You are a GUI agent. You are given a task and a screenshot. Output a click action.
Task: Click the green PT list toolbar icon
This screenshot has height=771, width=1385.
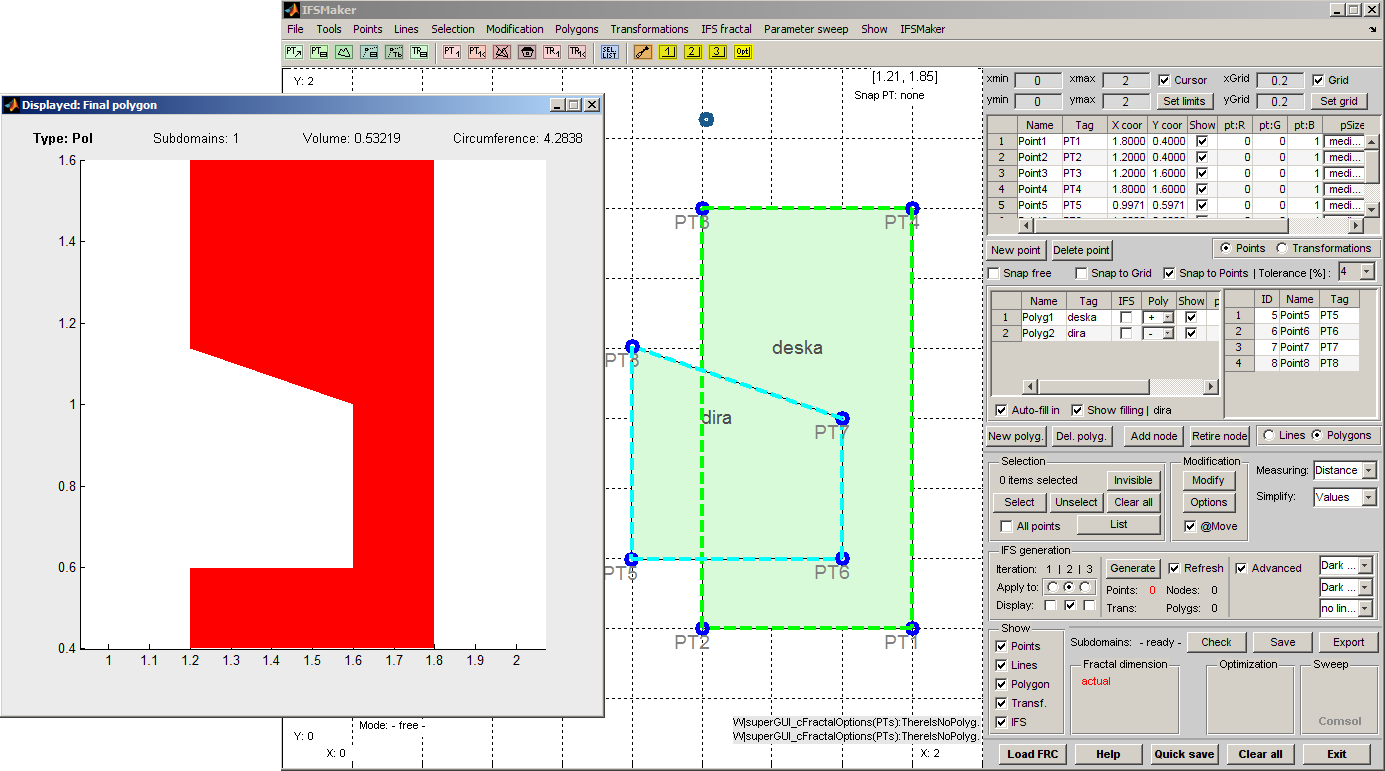click(319, 51)
